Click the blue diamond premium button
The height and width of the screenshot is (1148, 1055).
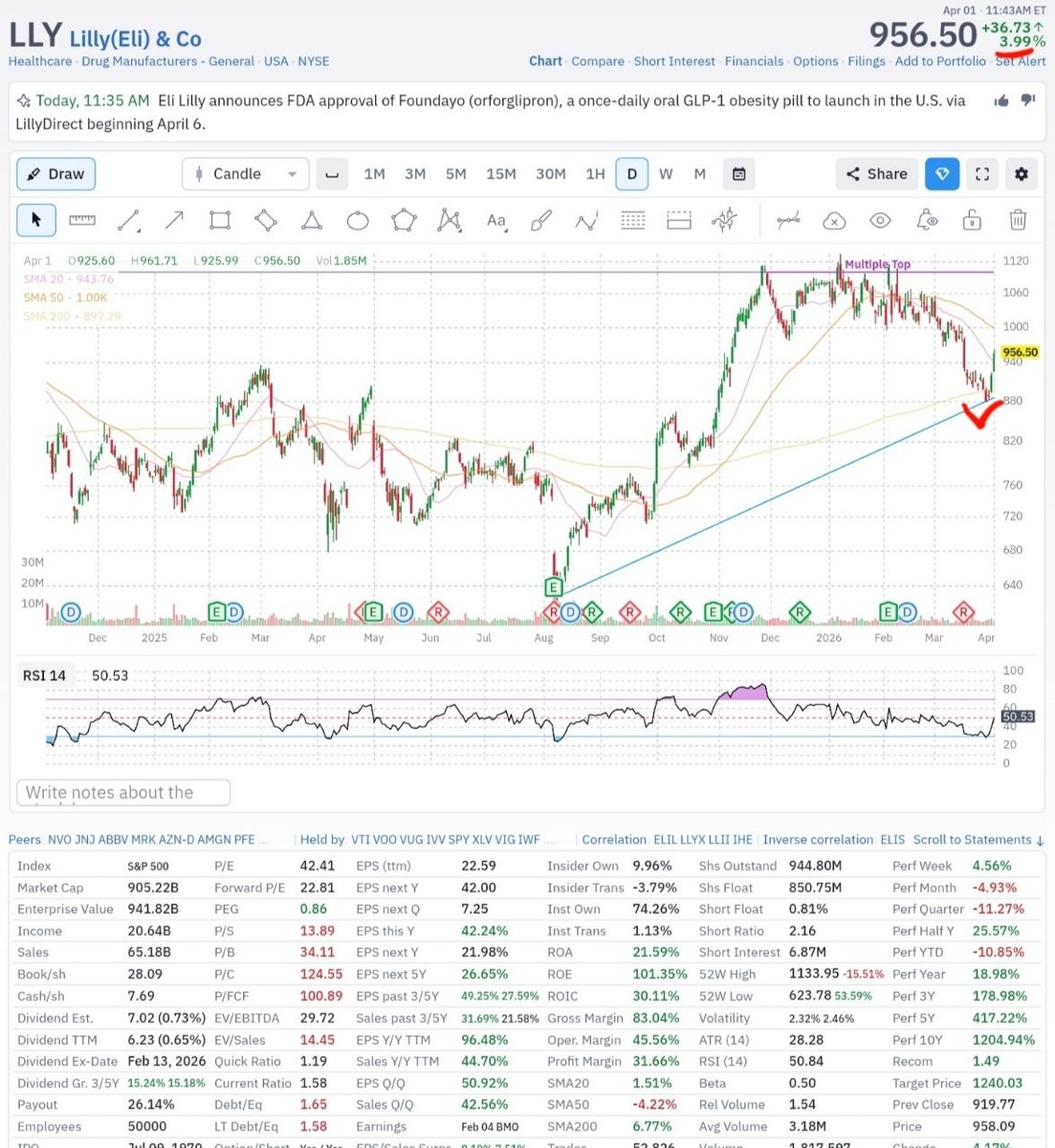pyautogui.click(x=942, y=174)
